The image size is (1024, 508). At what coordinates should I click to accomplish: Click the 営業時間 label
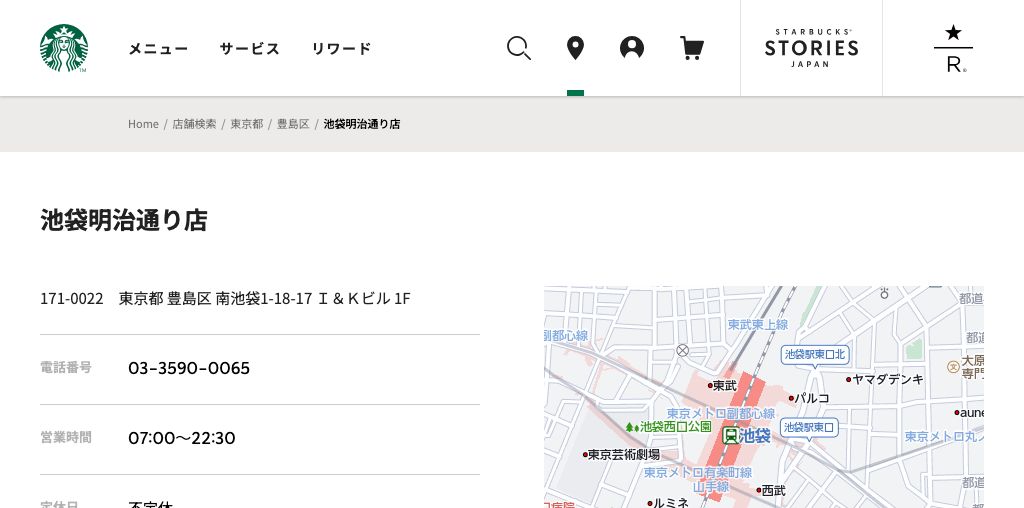click(x=66, y=437)
